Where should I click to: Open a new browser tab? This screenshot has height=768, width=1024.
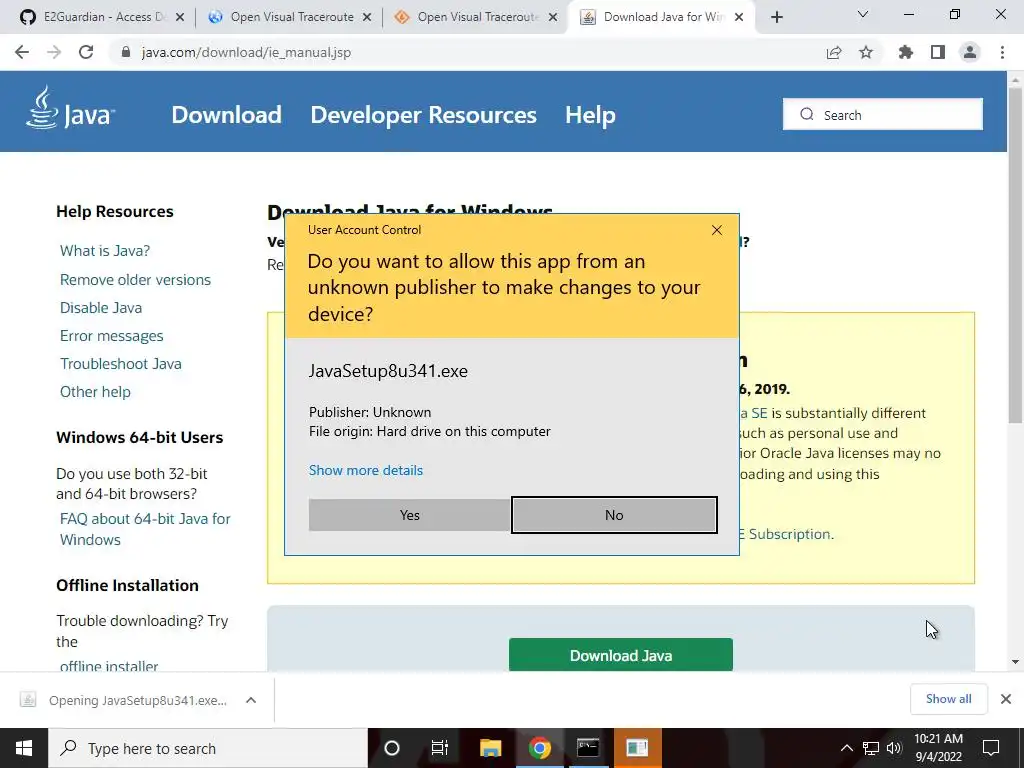click(x=776, y=17)
